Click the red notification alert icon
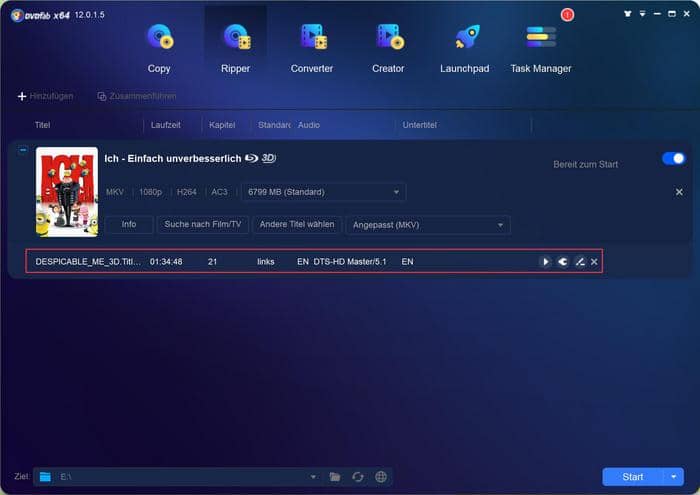The image size is (700, 495). coord(567,15)
